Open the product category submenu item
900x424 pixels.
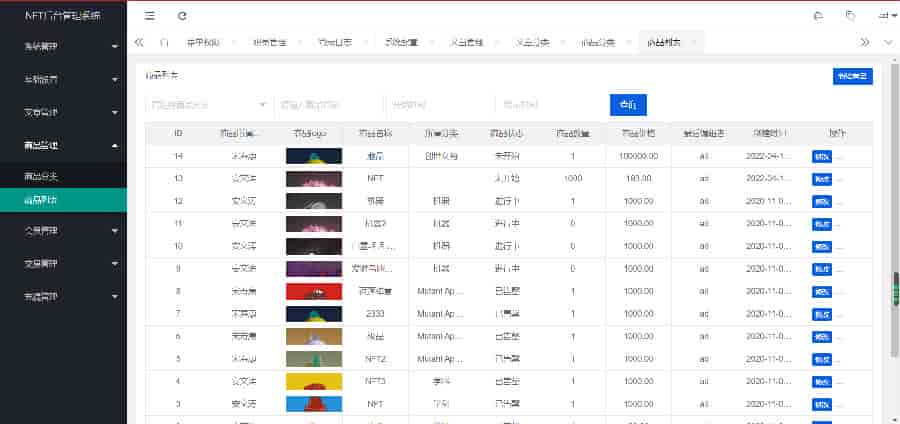tap(42, 176)
